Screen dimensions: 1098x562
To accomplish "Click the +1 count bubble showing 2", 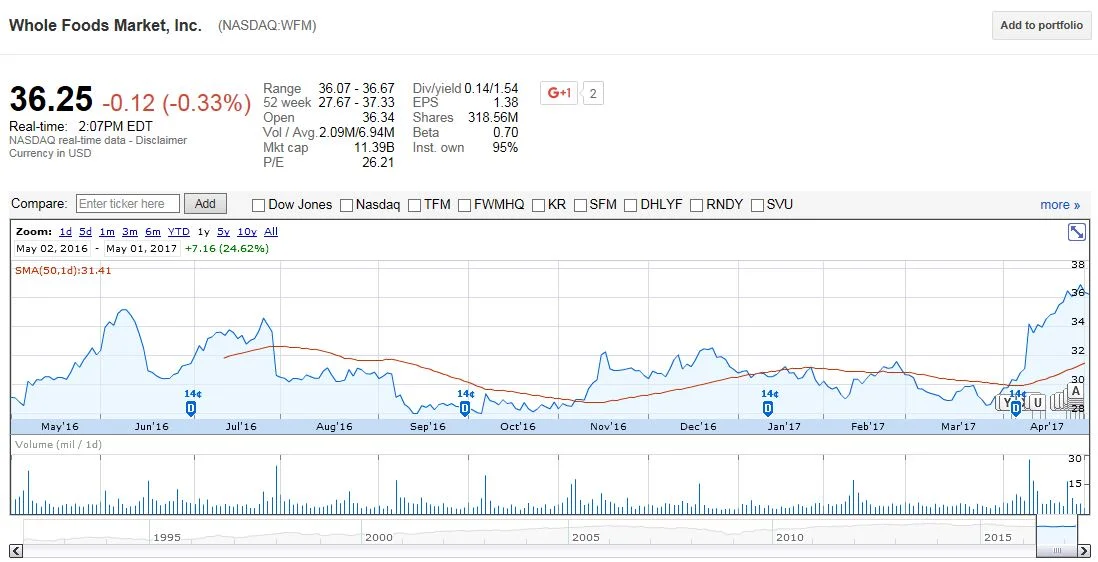I will 592,93.
